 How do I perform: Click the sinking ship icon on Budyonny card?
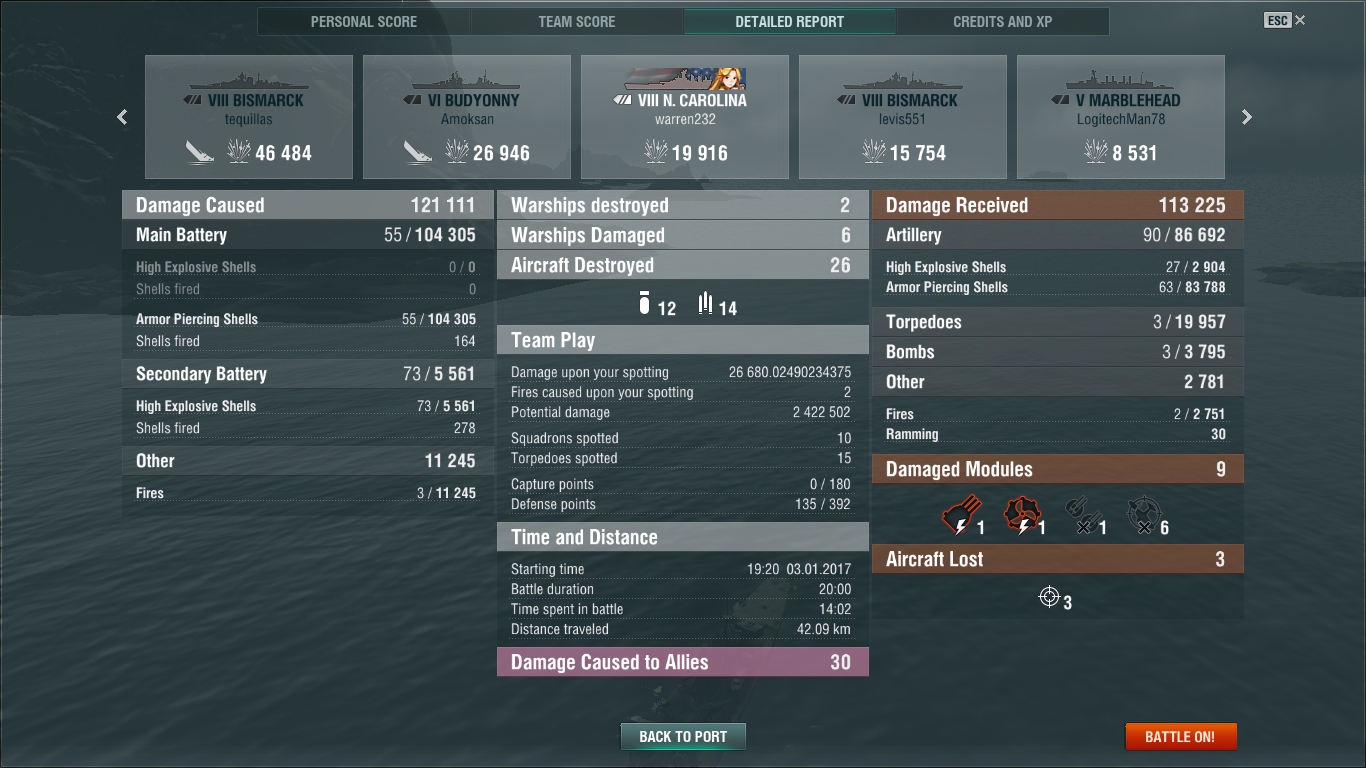(x=418, y=152)
